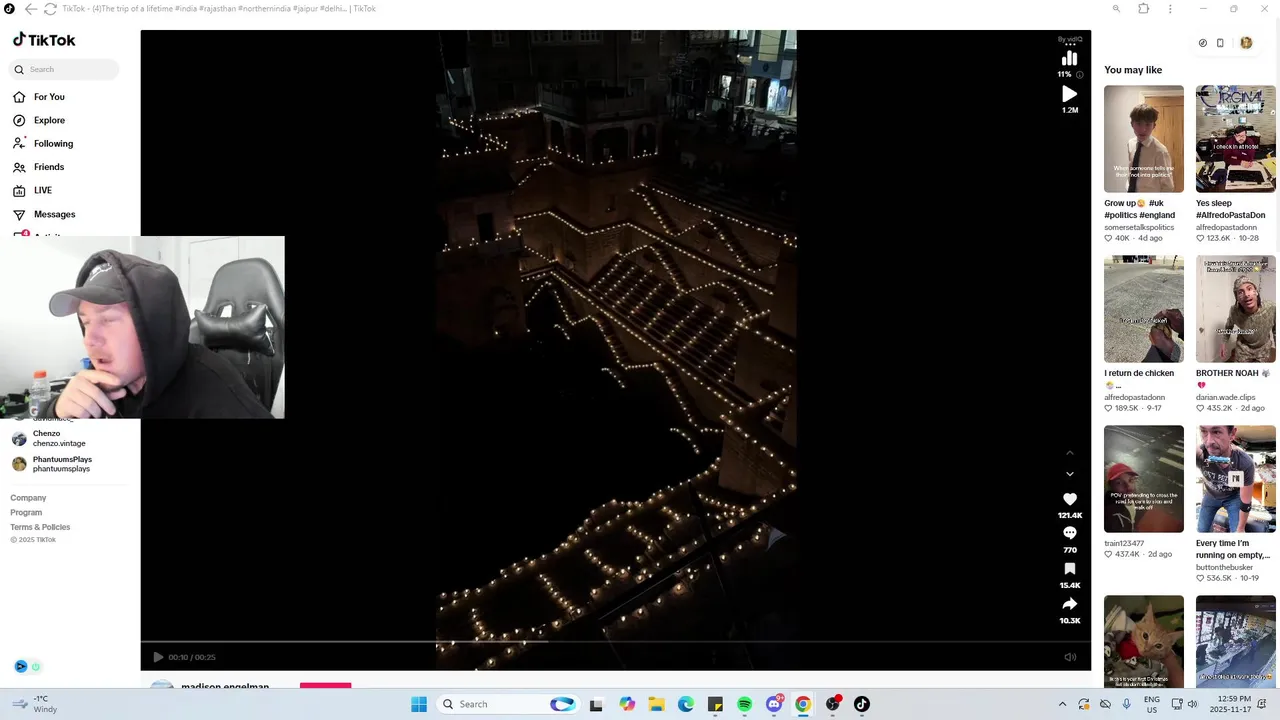Open Copilot from the taskbar
Image resolution: width=1280 pixels, height=720 pixels.
tap(627, 704)
